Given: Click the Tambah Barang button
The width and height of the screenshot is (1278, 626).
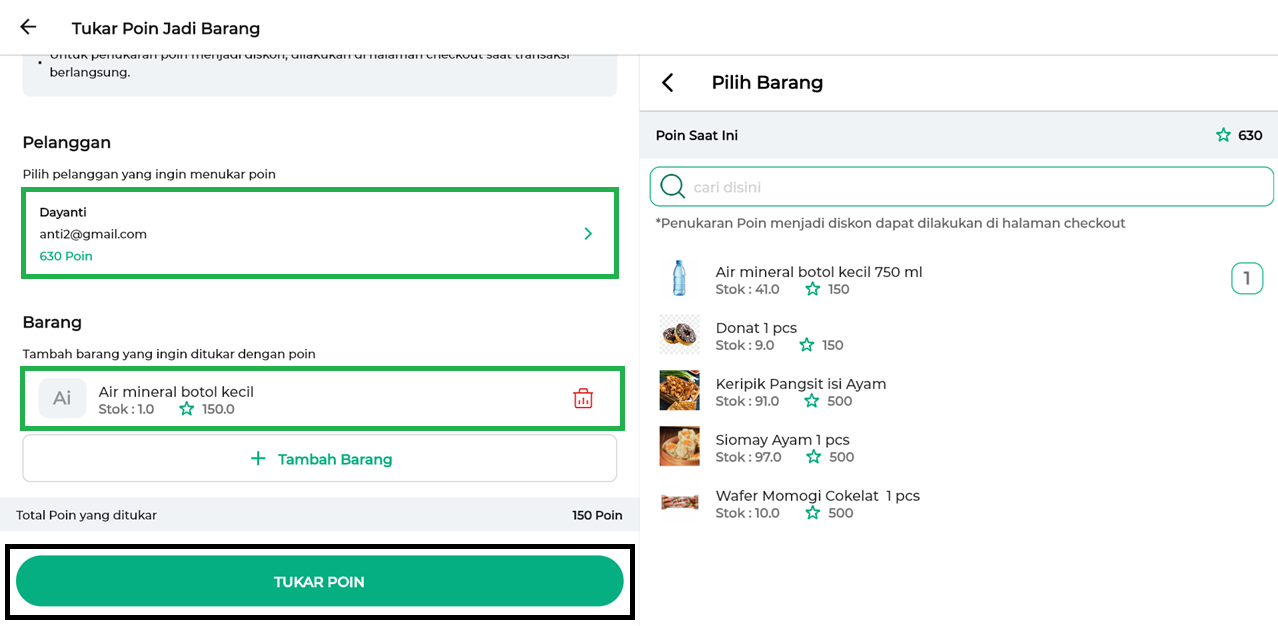Looking at the screenshot, I should (x=320, y=459).
